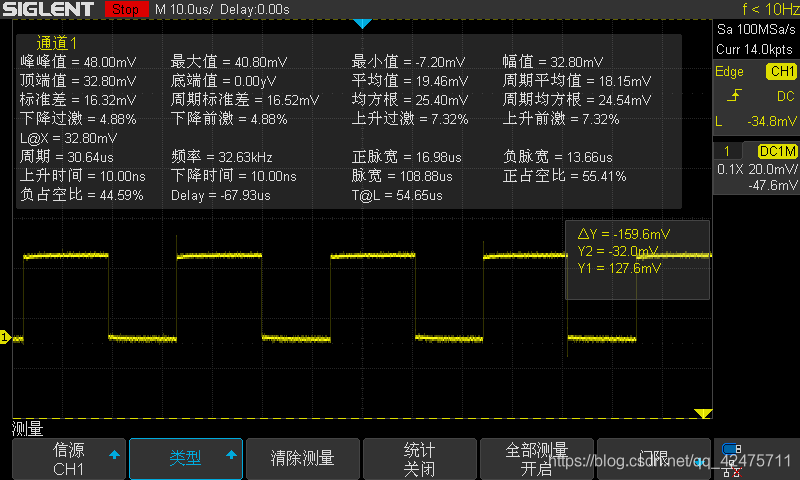The width and height of the screenshot is (800, 480).
Task: Open the 信源 CH1 source menu
Action: pyautogui.click(x=69, y=459)
